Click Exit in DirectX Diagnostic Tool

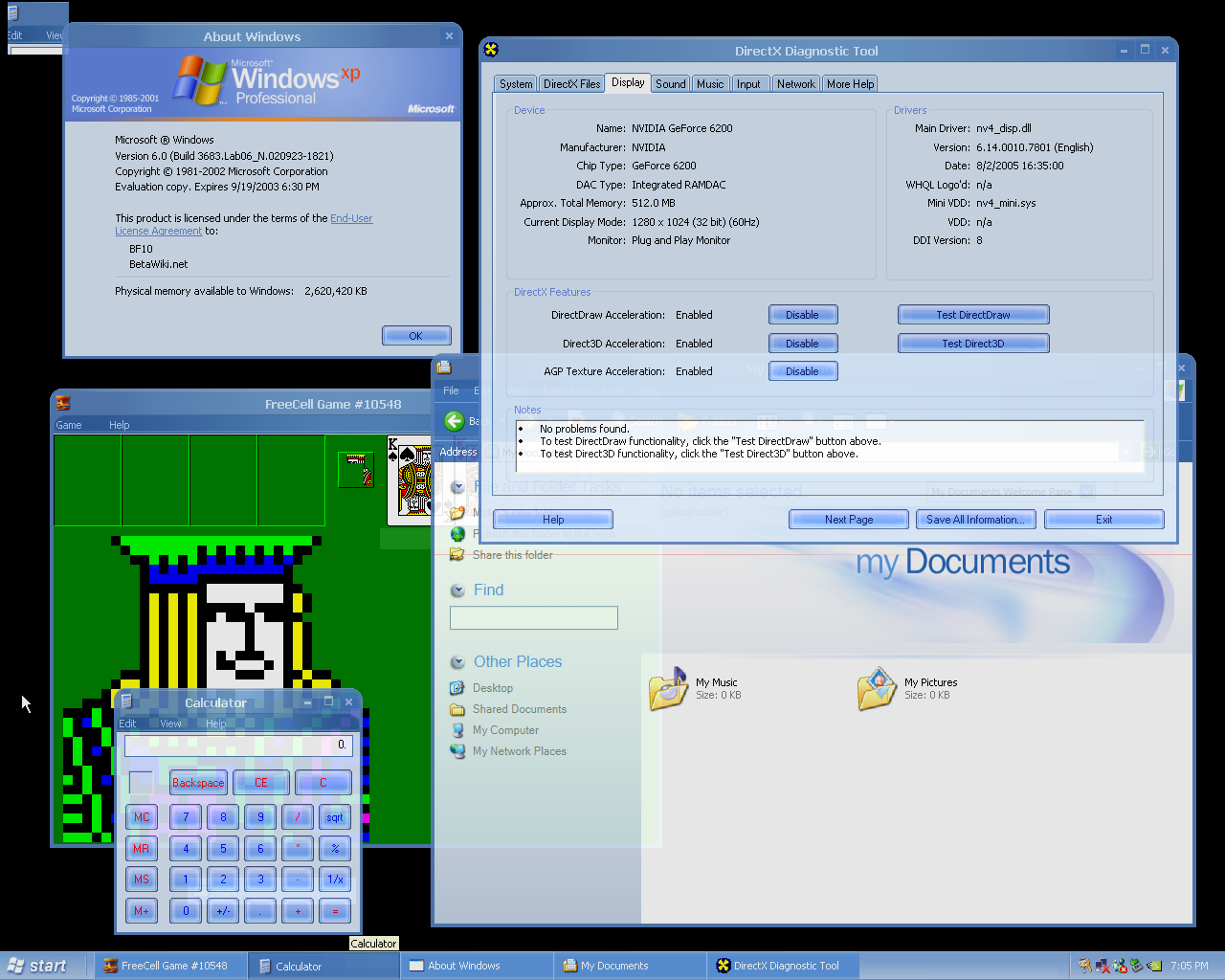pyautogui.click(x=1104, y=520)
